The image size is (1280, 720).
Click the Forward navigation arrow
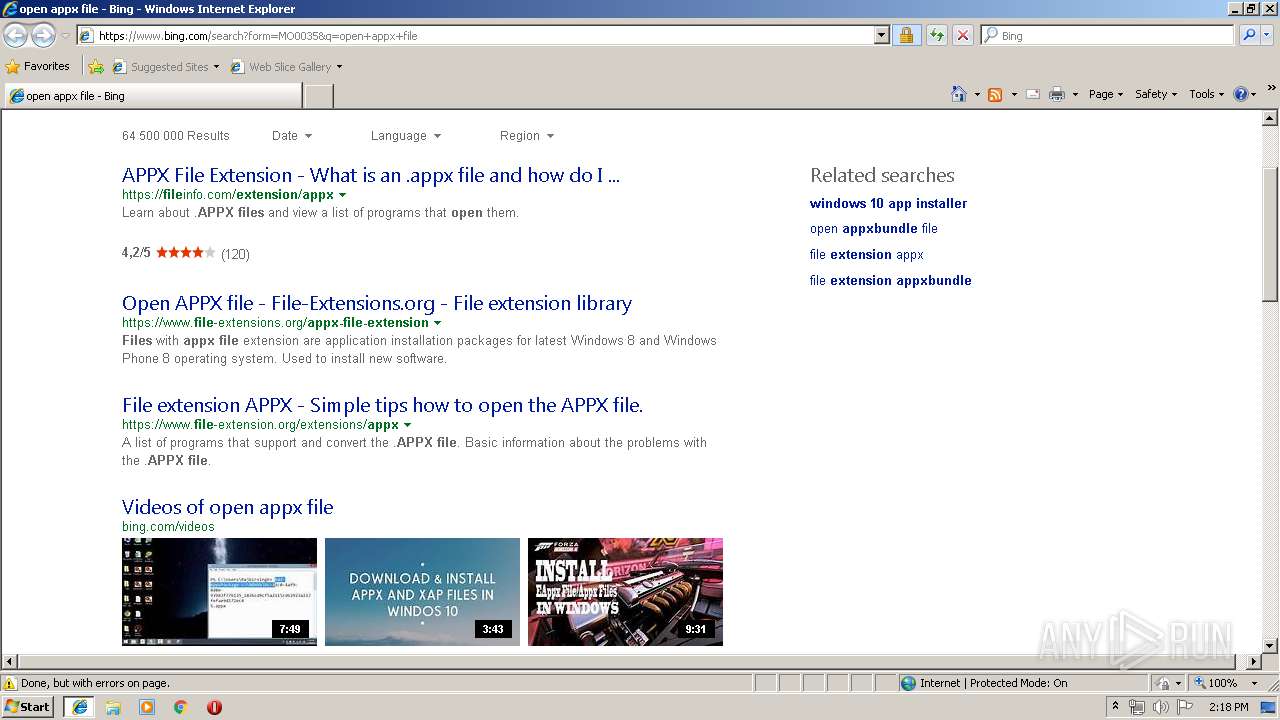[43, 36]
